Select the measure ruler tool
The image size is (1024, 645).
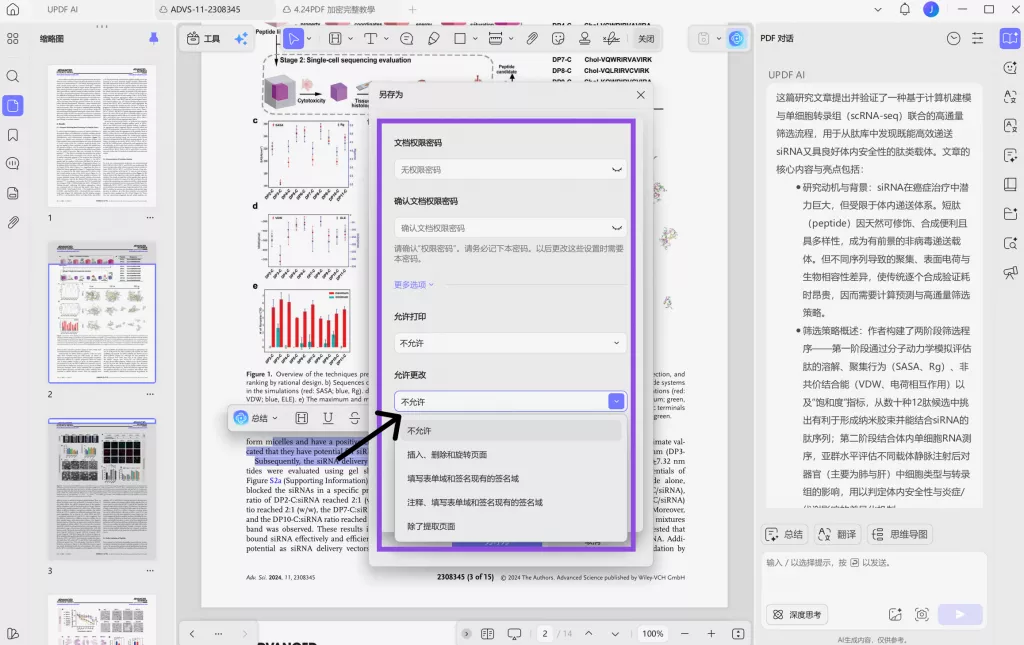[x=496, y=39]
